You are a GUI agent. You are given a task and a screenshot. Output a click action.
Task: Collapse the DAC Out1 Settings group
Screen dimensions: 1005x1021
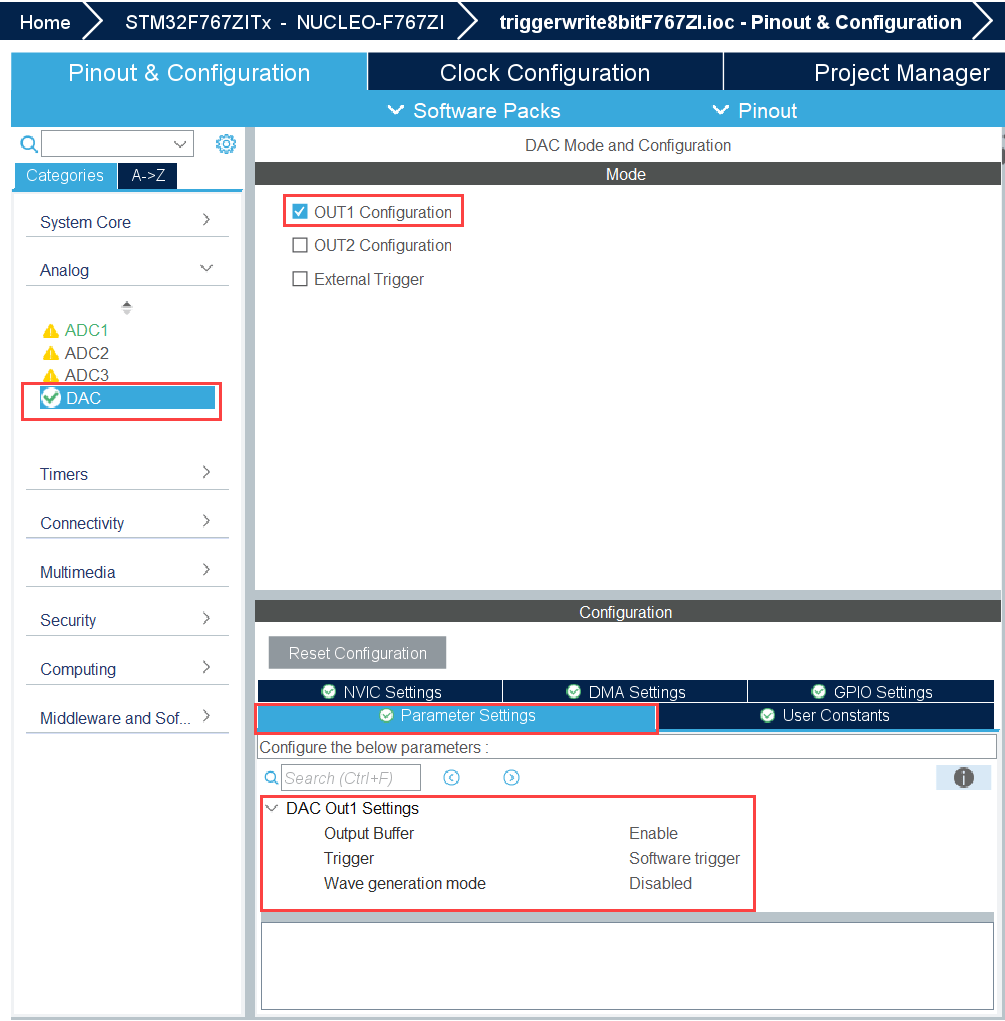click(272, 808)
